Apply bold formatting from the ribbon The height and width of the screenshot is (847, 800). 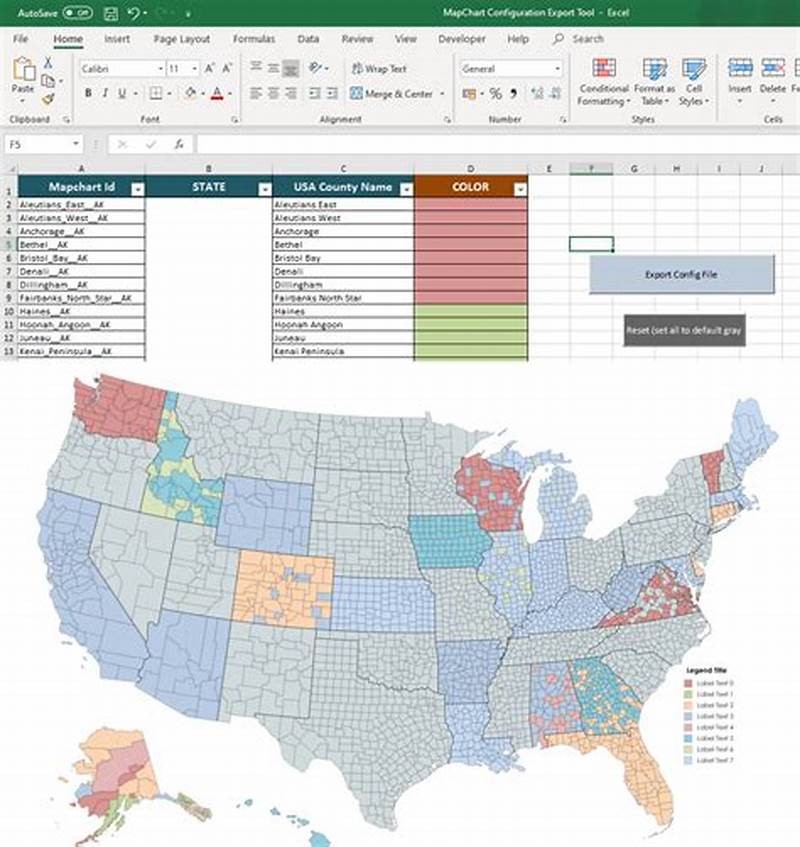pos(87,91)
